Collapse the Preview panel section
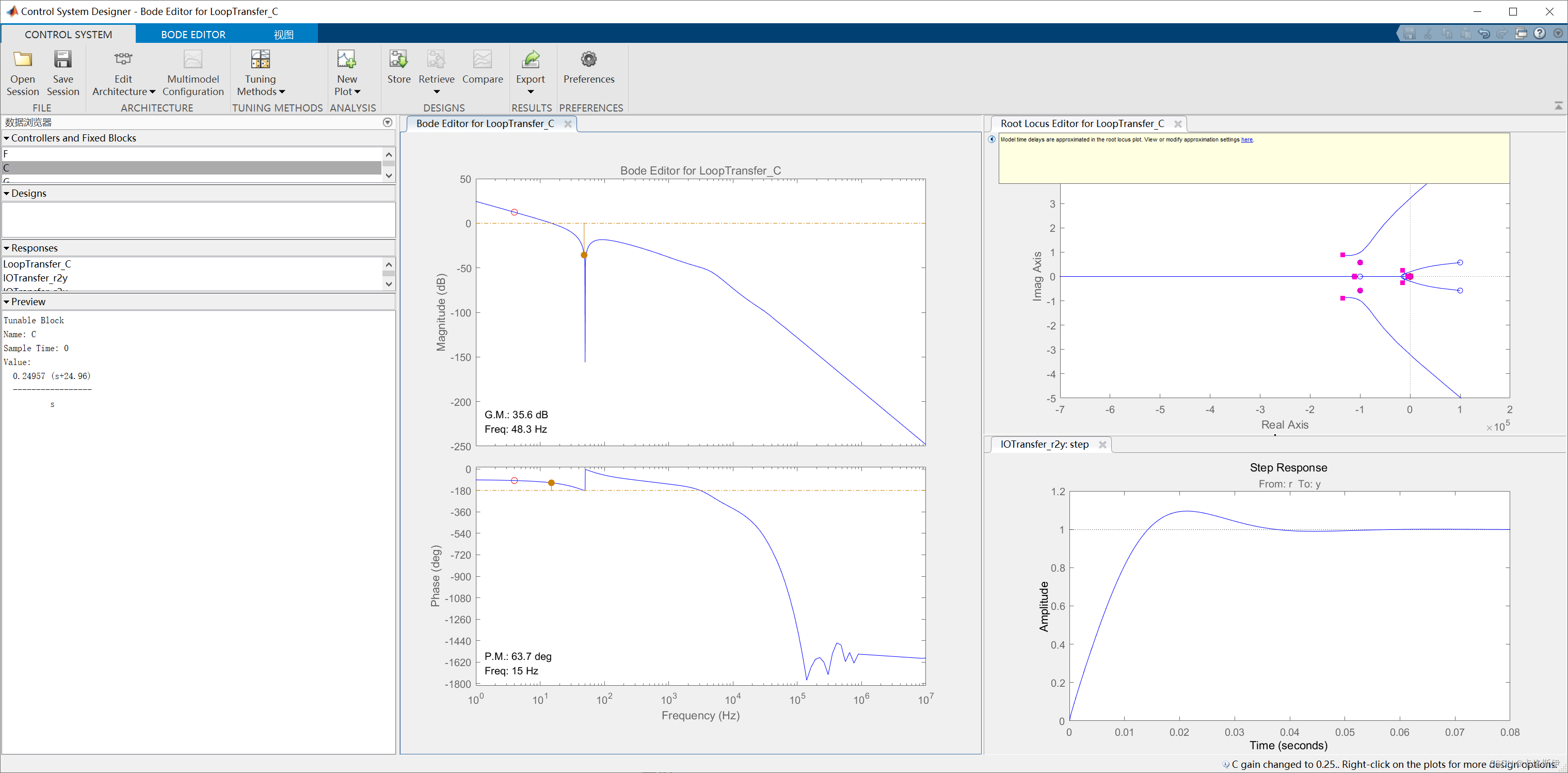Viewport: 1568px width, 773px height. pyautogui.click(x=7, y=302)
